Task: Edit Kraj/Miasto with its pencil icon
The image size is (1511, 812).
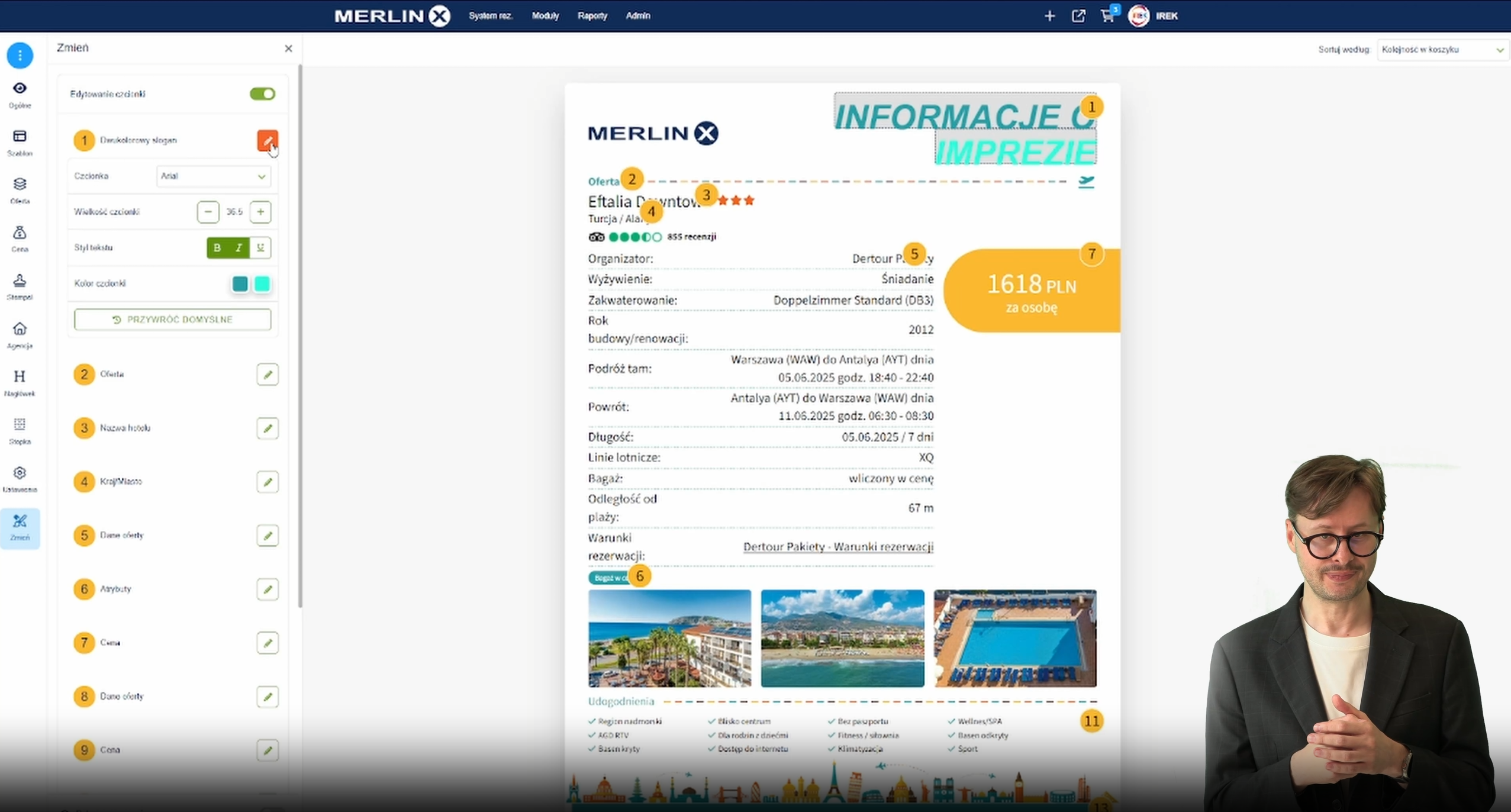Action: coord(268,482)
